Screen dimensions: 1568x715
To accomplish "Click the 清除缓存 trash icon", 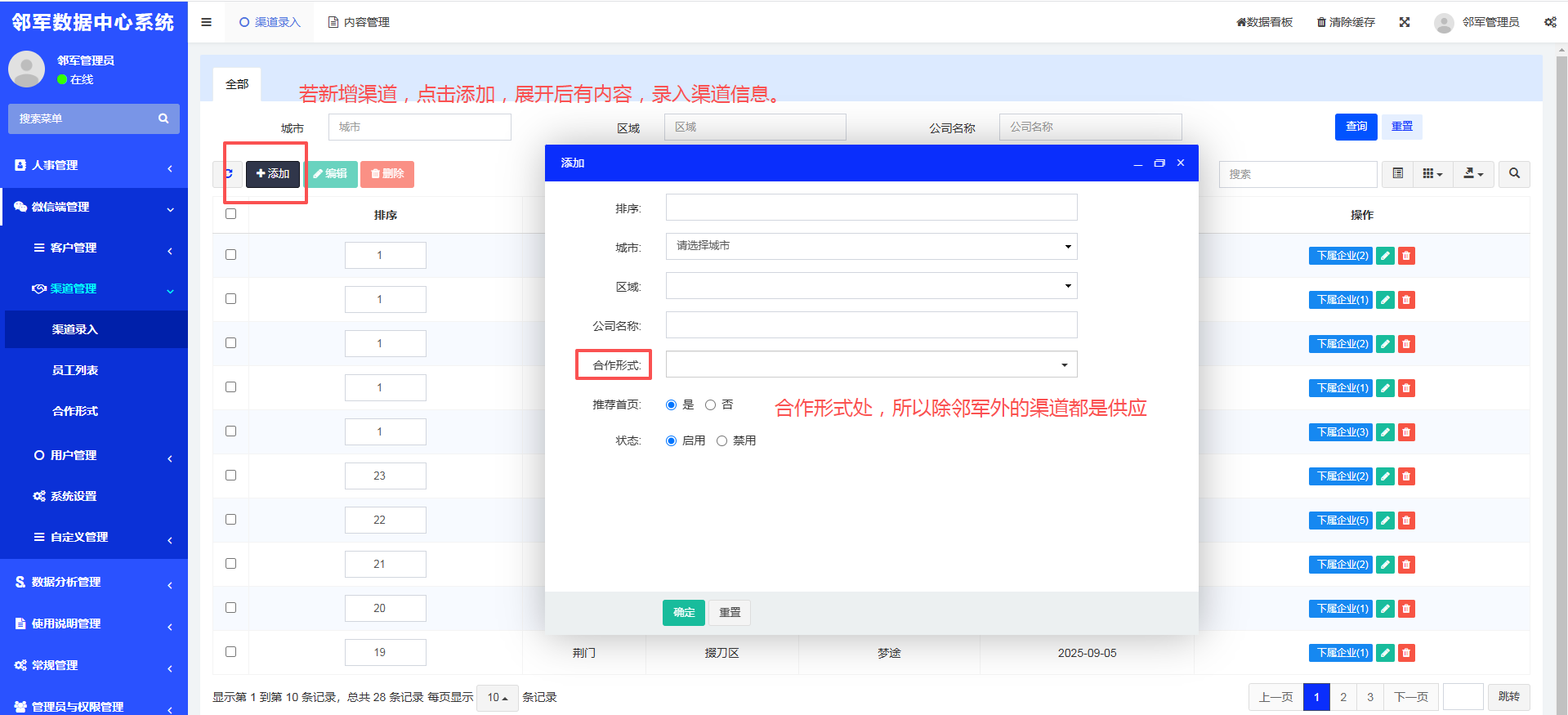I will 1321,22.
